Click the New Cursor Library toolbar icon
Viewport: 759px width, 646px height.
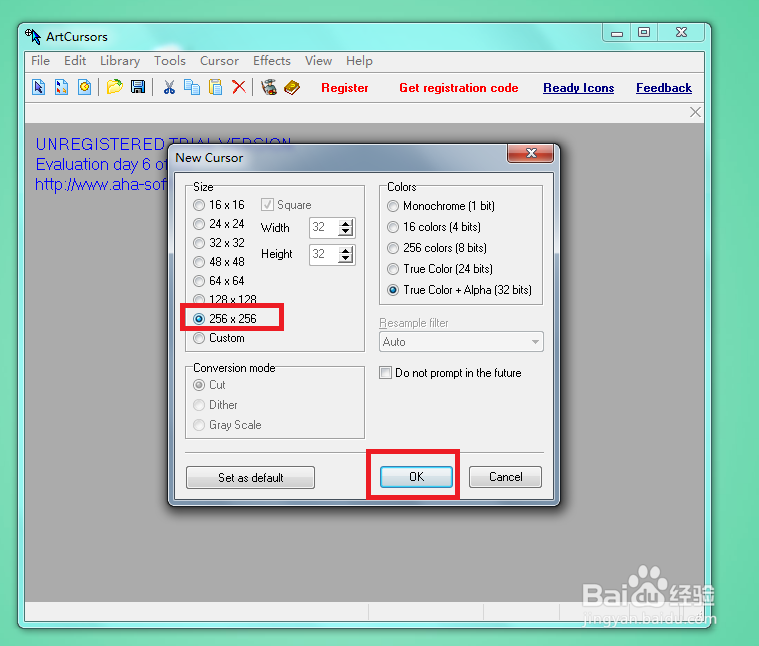(61, 87)
